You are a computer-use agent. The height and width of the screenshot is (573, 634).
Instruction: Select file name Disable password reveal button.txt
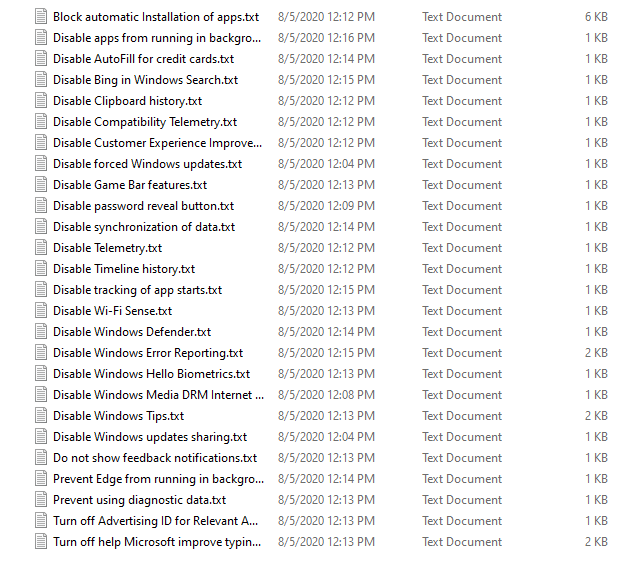coord(144,207)
